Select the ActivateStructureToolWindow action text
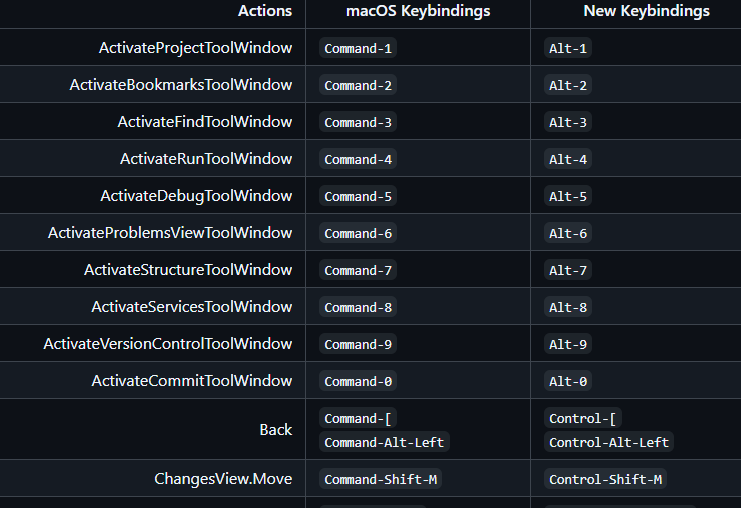This screenshot has height=508, width=741. pos(188,270)
